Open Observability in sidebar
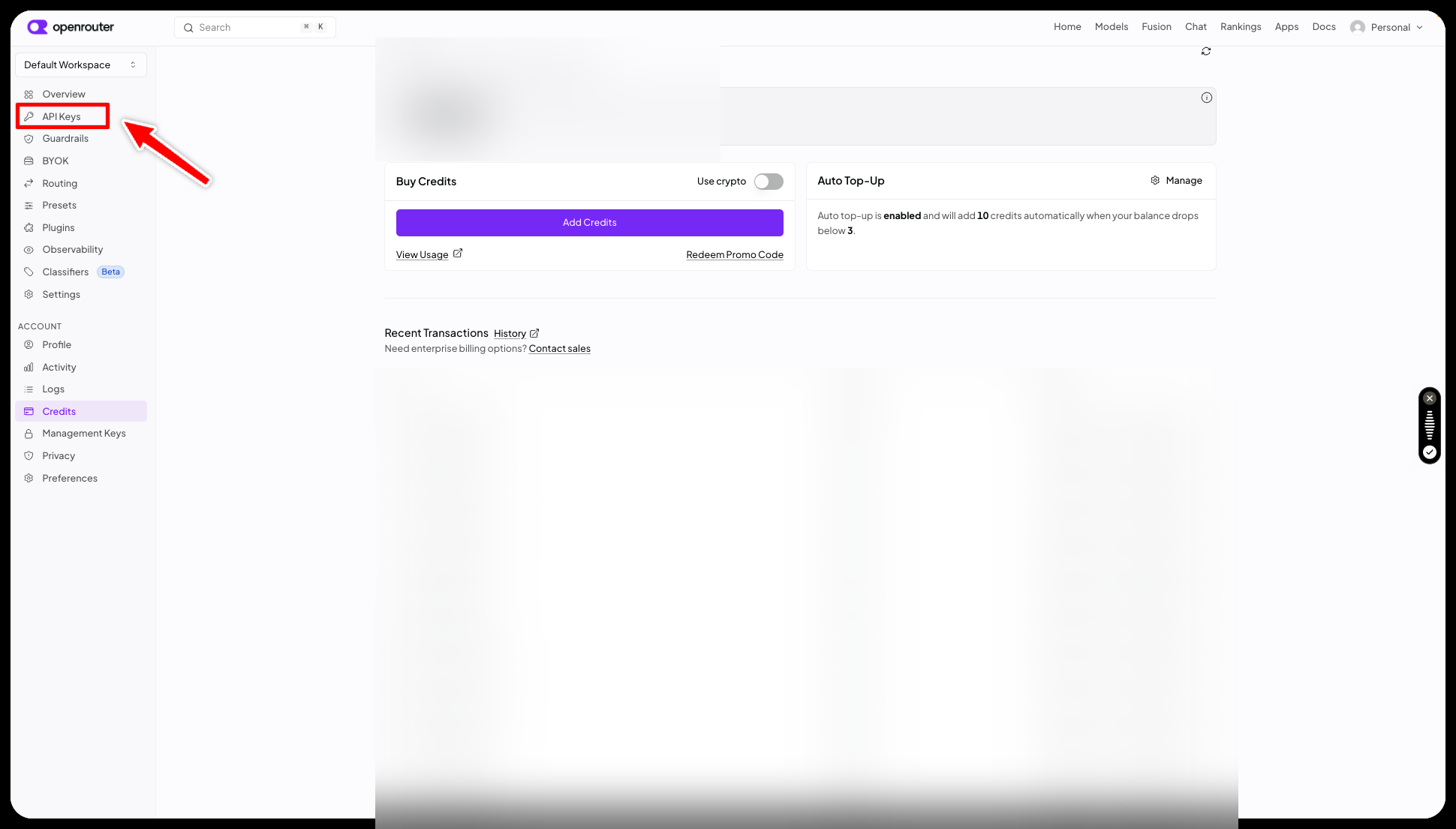Screen dimensions: 1456x829 [81, 250]
